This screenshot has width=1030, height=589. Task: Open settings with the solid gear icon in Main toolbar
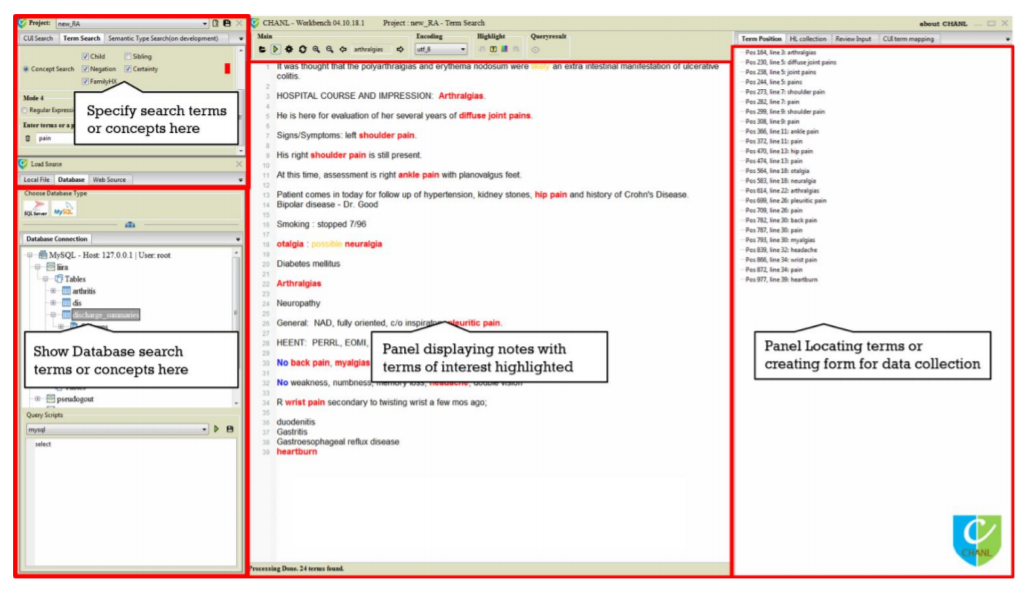pyautogui.click(x=289, y=49)
